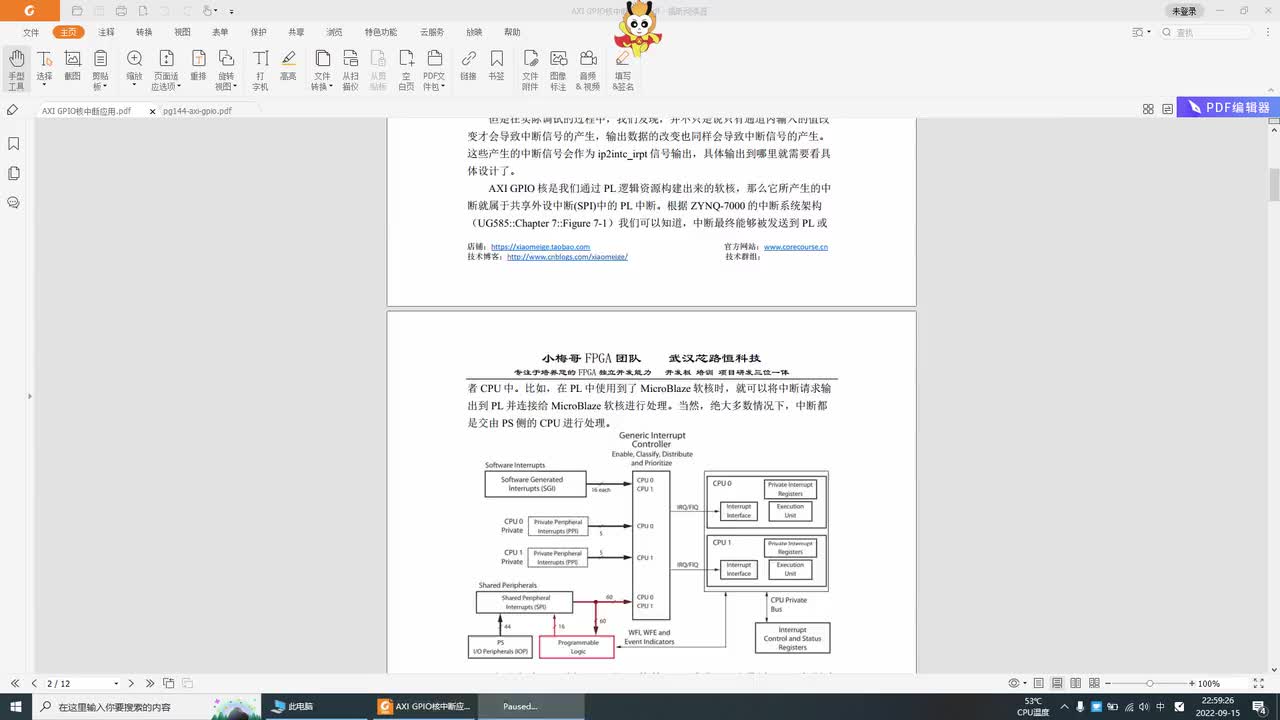The width and height of the screenshot is (1280, 720).
Task: Select the Hand tool (手型工具)
Action: point(16,70)
